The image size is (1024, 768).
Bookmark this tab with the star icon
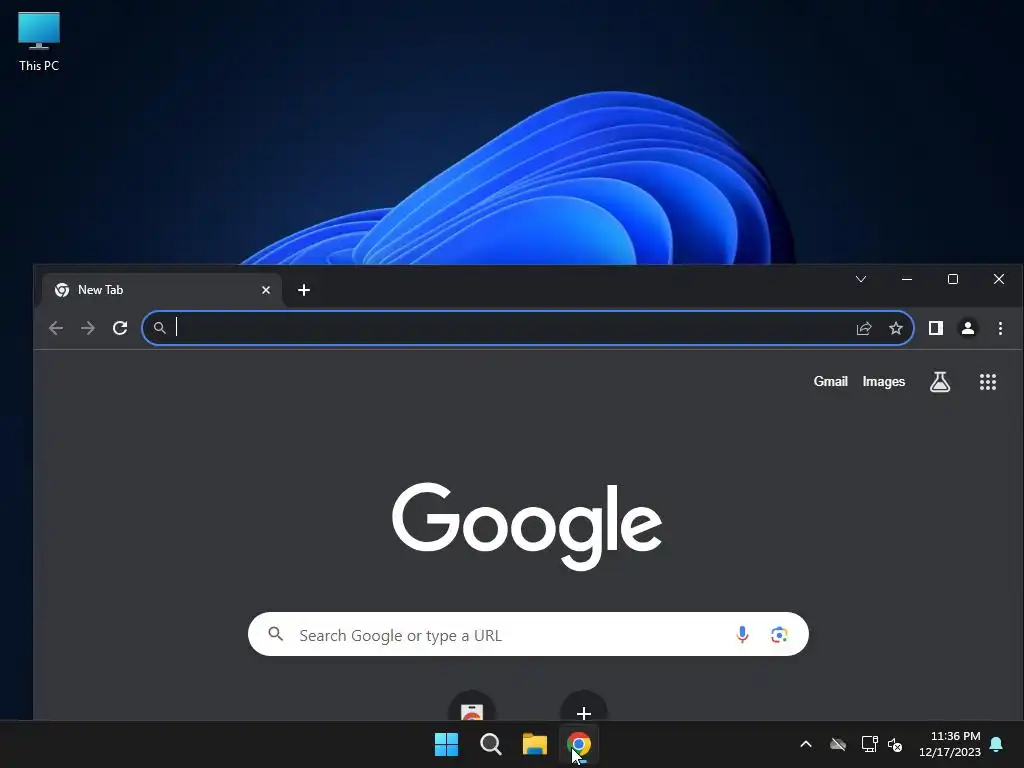896,328
